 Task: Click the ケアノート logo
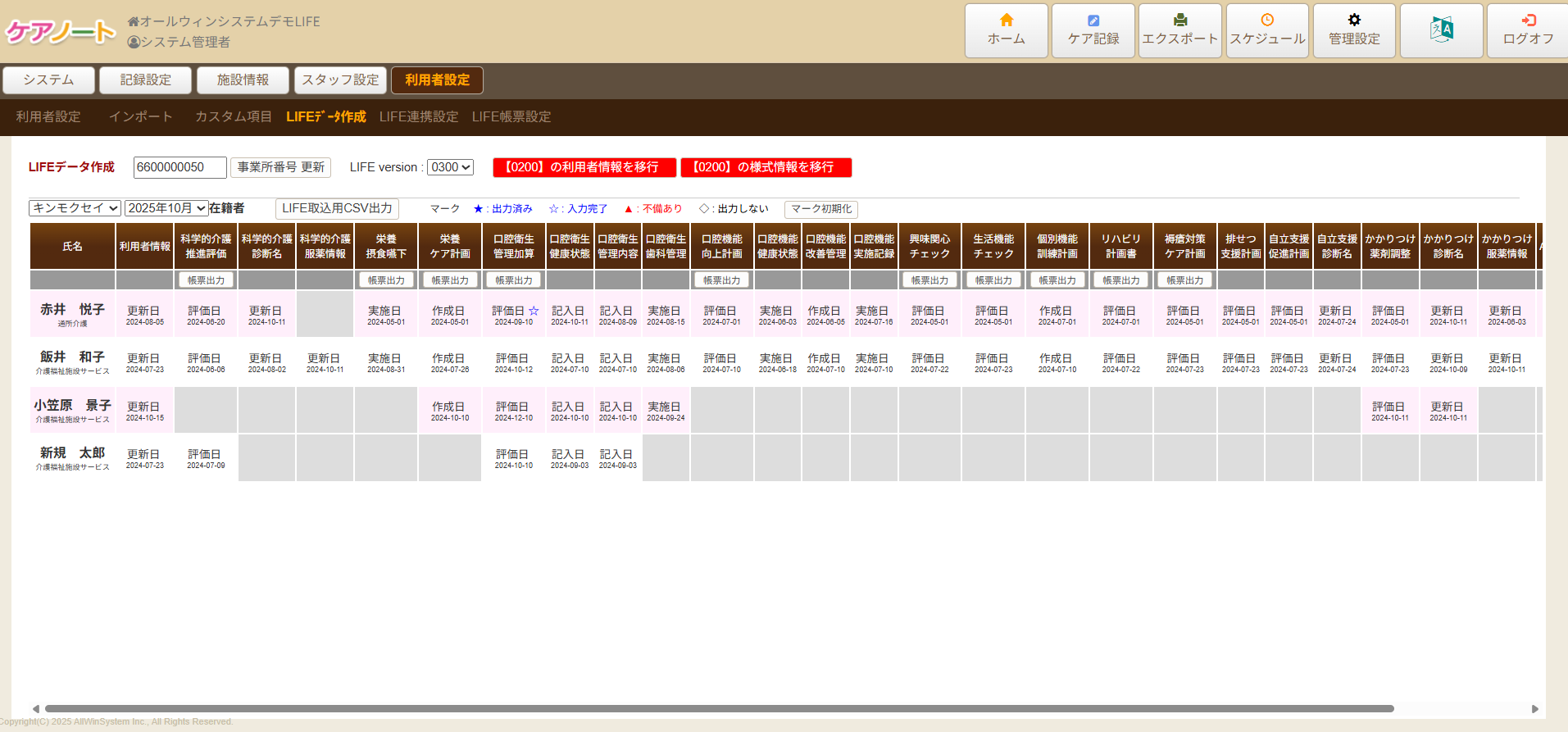pyautogui.click(x=61, y=32)
